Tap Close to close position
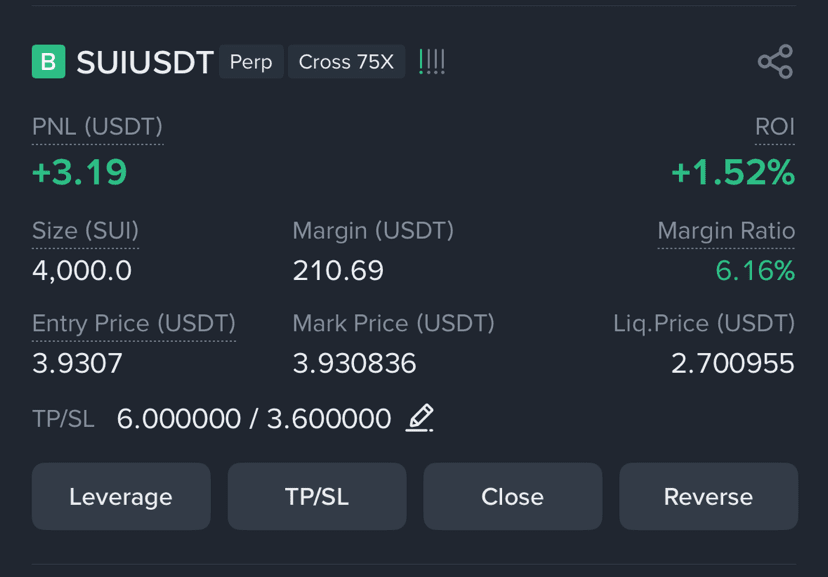 (x=513, y=496)
